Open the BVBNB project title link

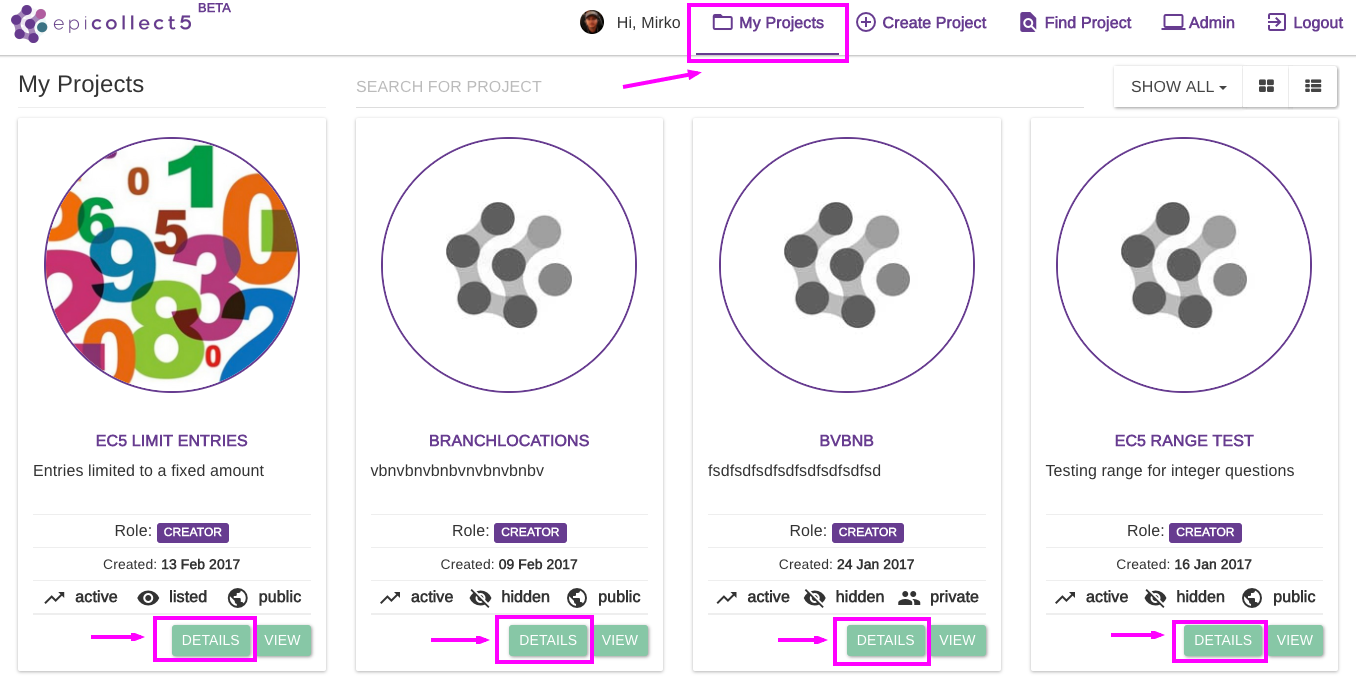847,441
